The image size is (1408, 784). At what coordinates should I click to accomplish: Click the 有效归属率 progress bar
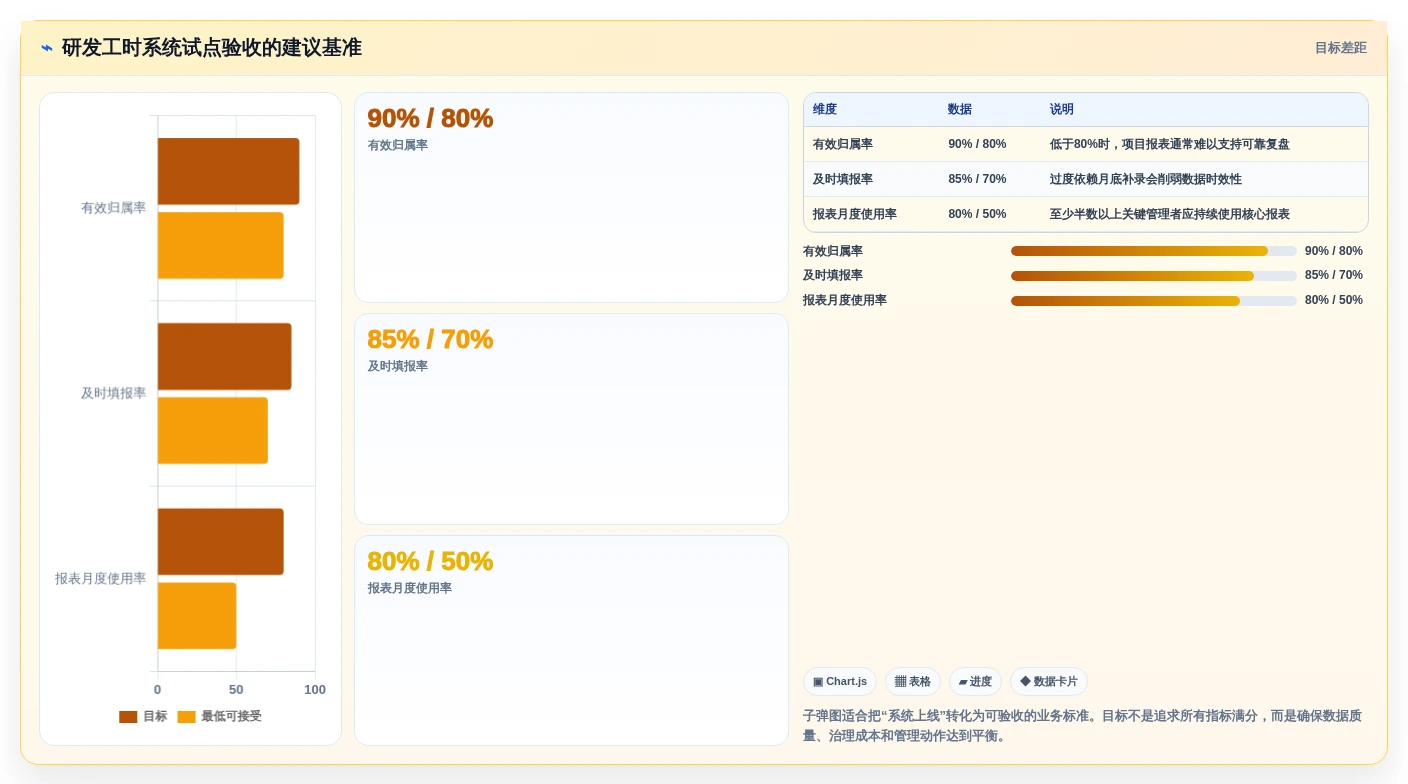coord(1154,251)
